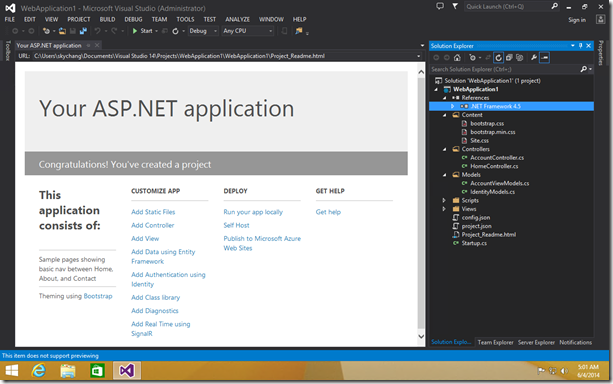Open the TOOLS menu

click(185, 19)
